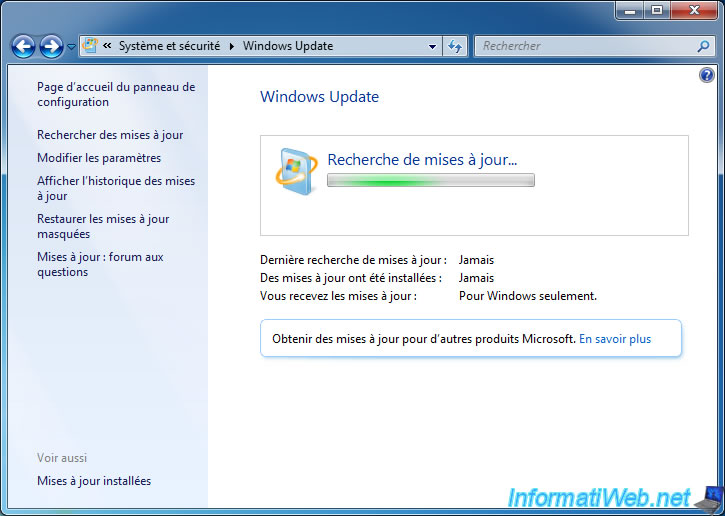Click the Forward navigation arrow button

pos(51,46)
